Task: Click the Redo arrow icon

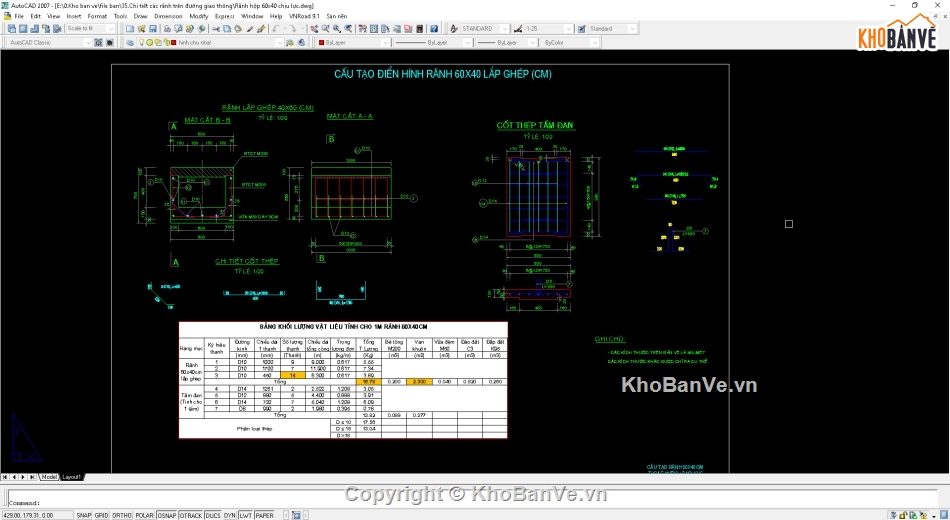Action: click(x=292, y=28)
